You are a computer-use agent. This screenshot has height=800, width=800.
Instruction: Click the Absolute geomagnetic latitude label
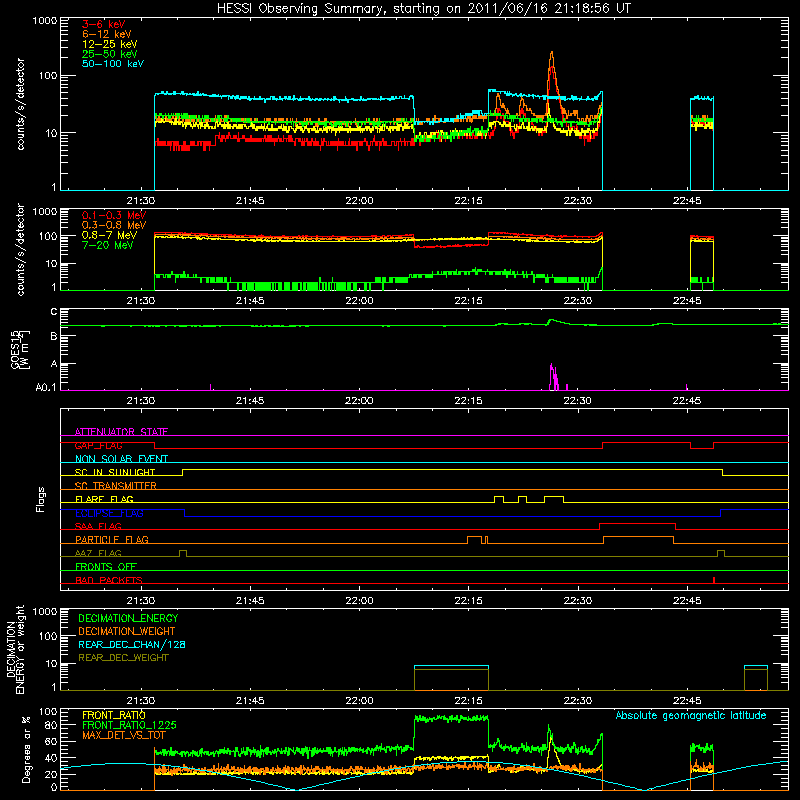(691, 715)
